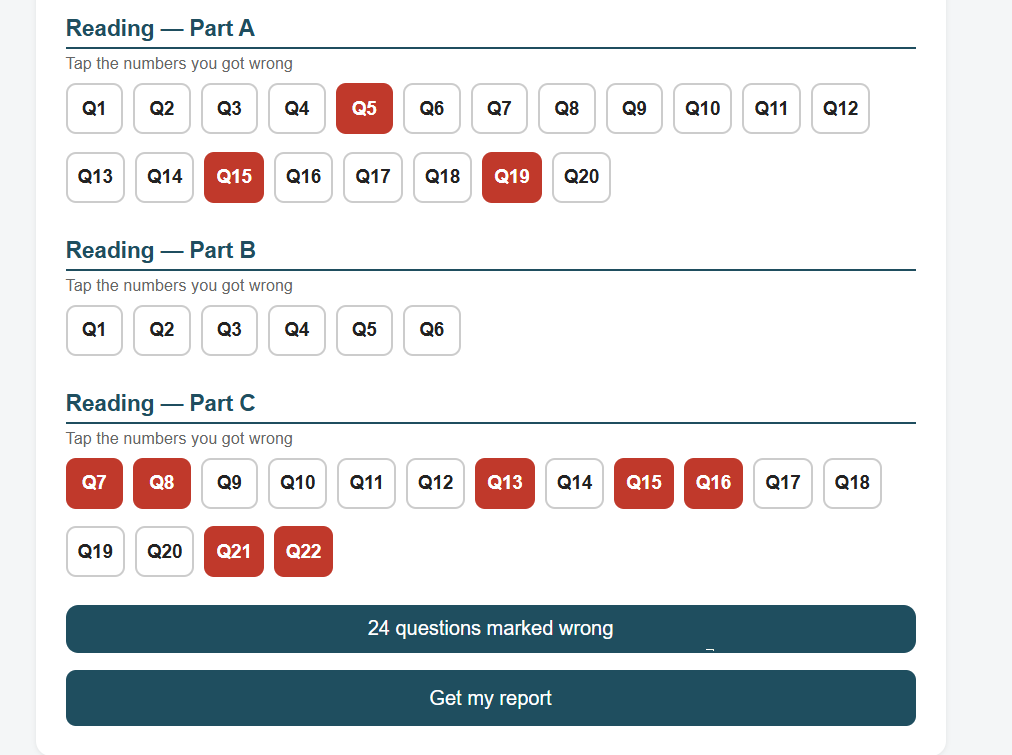The image size is (1012, 755).
Task: Mark Q10 wrong in Reading Part C
Action: (298, 483)
